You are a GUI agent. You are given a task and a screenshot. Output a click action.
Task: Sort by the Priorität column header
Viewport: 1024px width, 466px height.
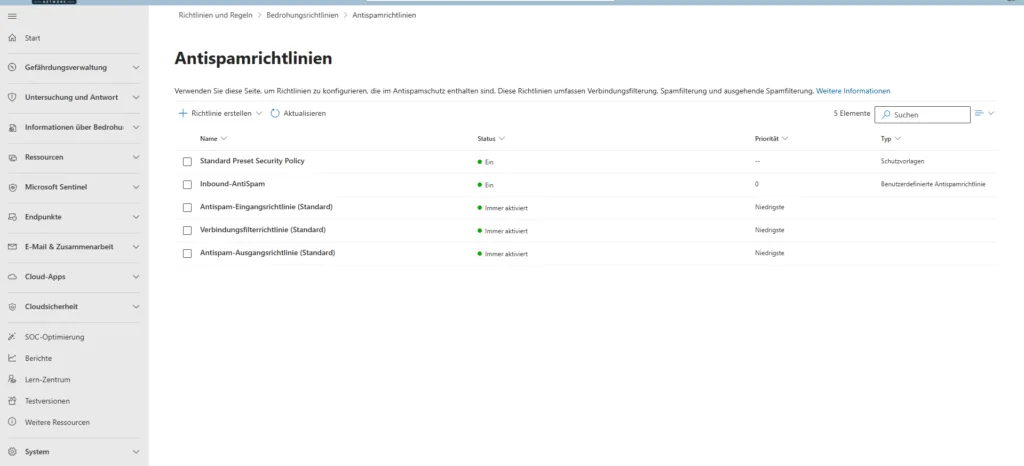click(766, 138)
